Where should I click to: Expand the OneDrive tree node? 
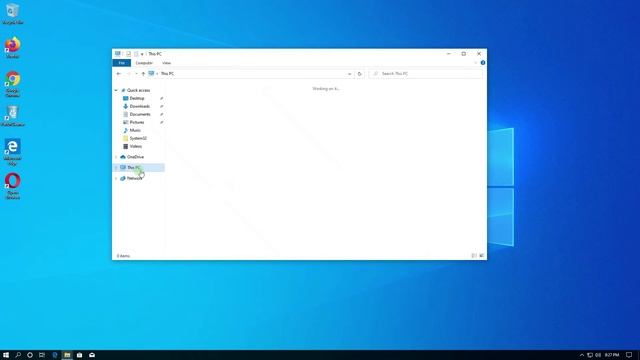tap(116, 157)
